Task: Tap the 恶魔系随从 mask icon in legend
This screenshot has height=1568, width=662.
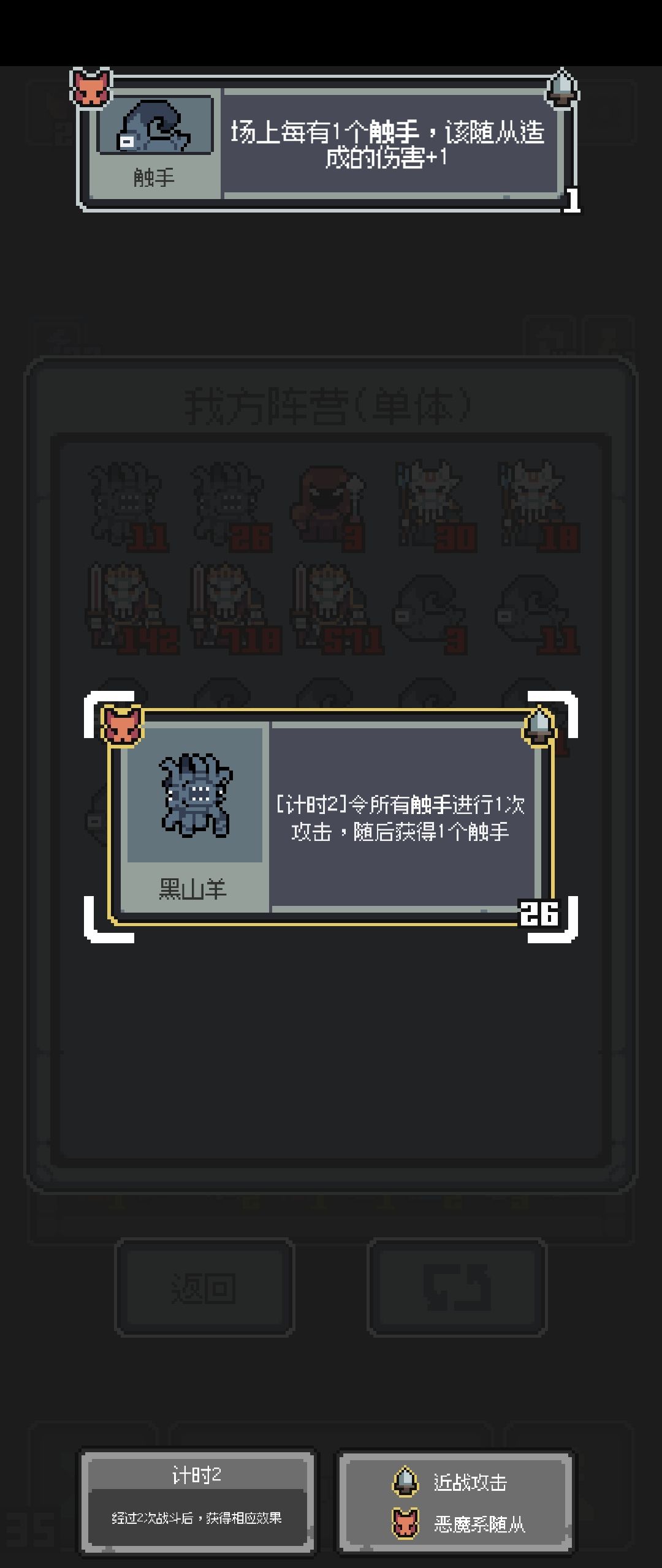Action: click(x=405, y=1523)
